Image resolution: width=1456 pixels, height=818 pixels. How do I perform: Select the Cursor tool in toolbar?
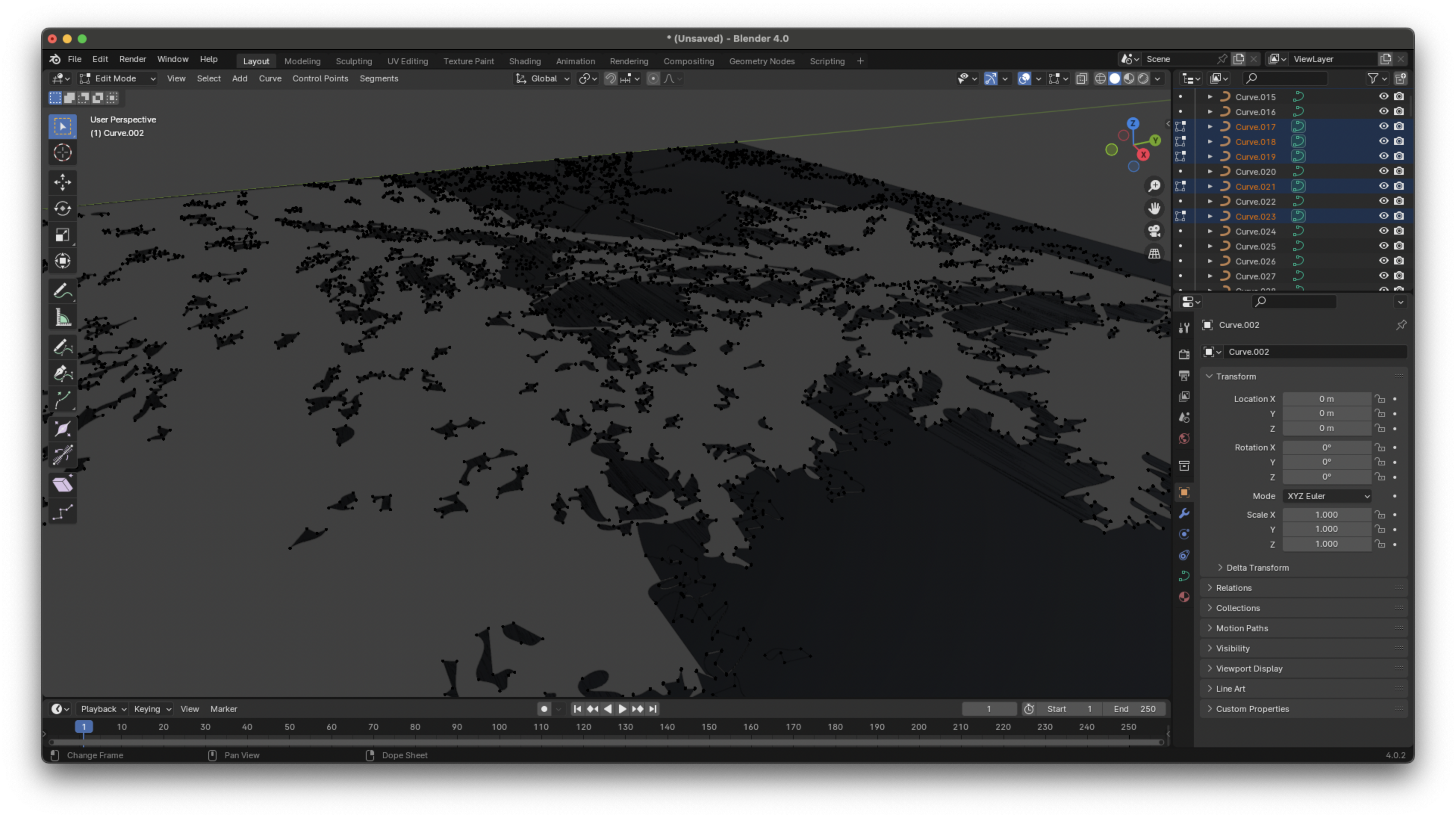point(62,153)
